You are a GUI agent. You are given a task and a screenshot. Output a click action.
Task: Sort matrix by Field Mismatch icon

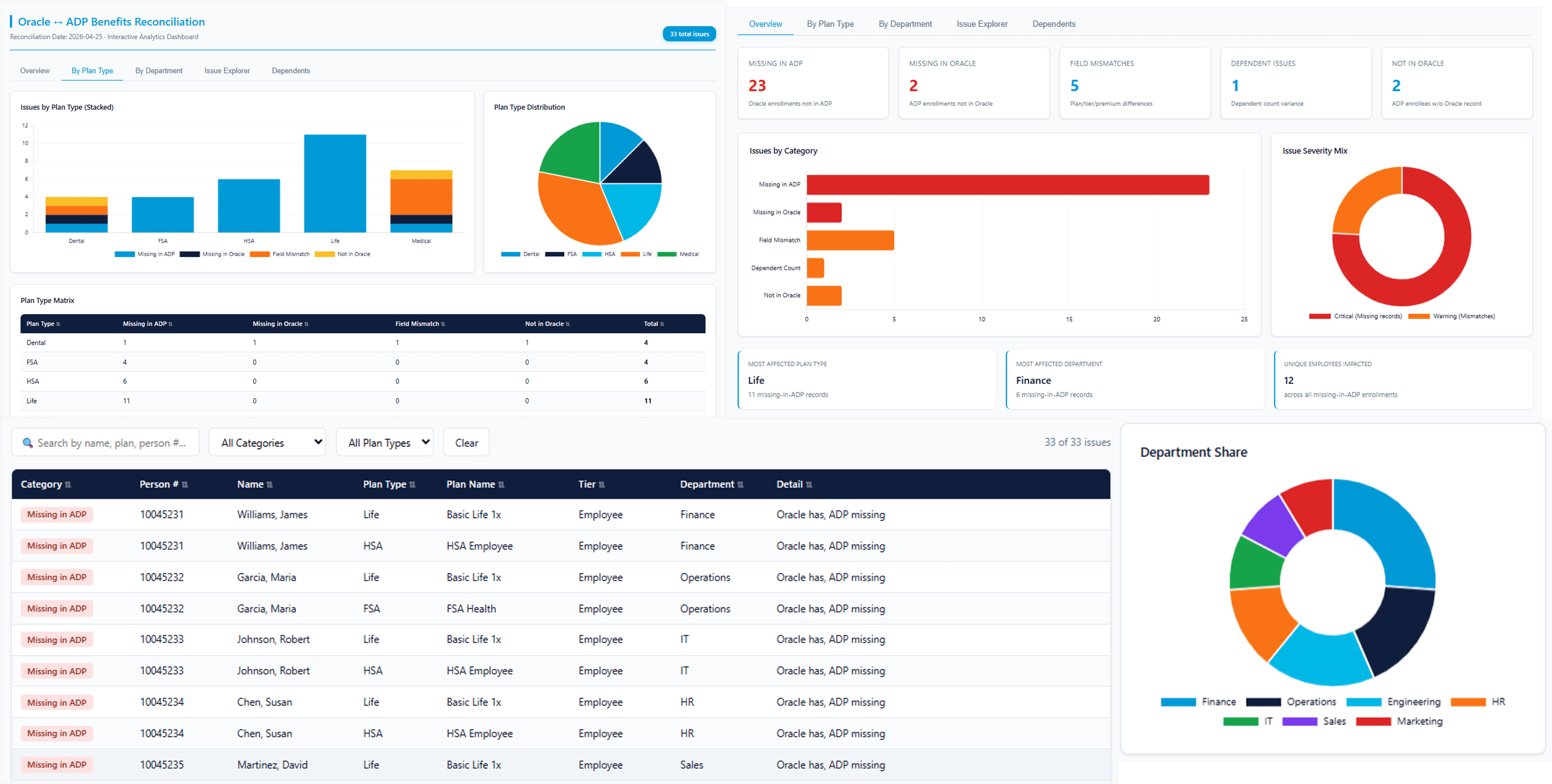(x=443, y=324)
